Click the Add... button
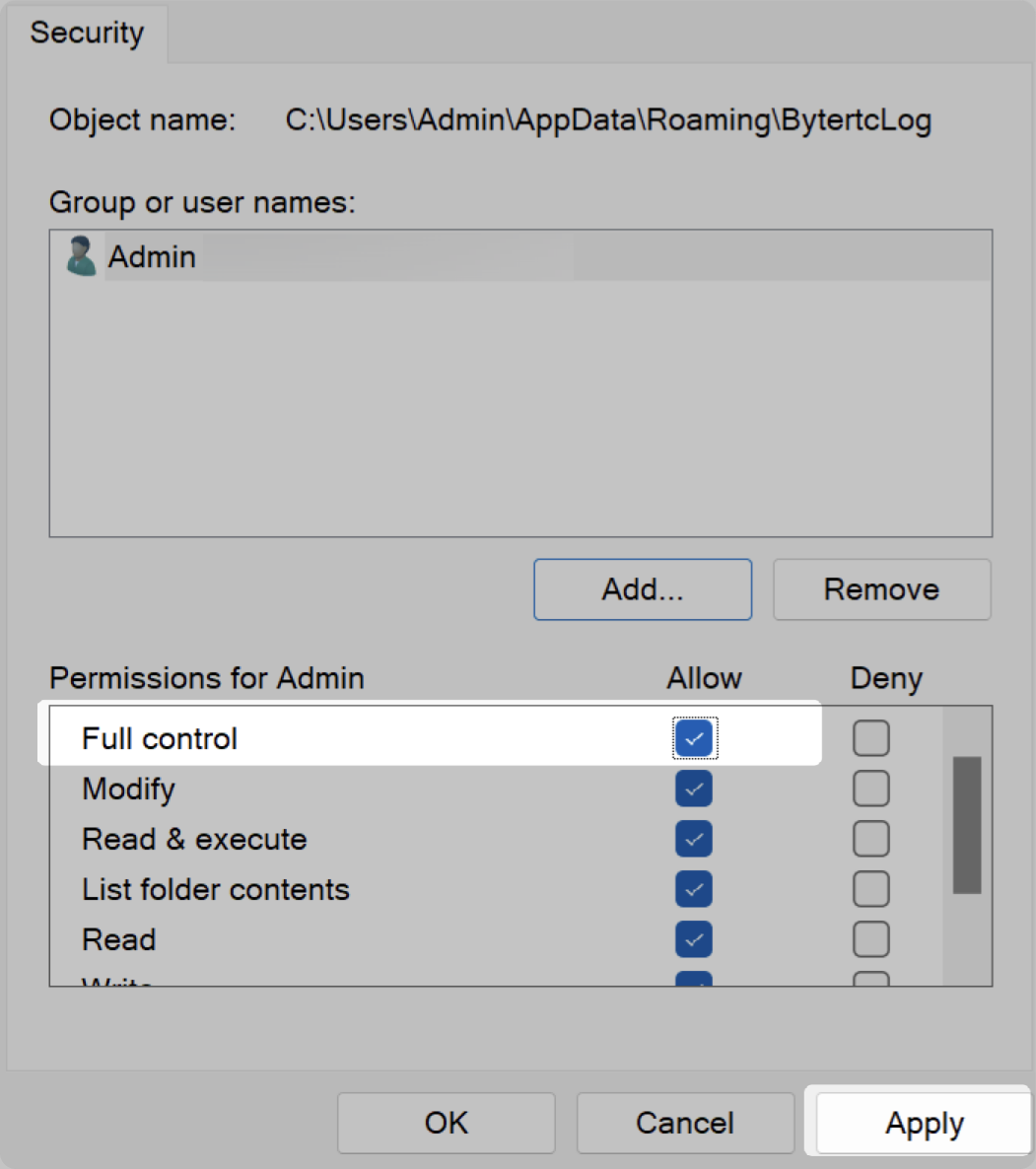This screenshot has height=1169, width=1036. pyautogui.click(x=643, y=589)
